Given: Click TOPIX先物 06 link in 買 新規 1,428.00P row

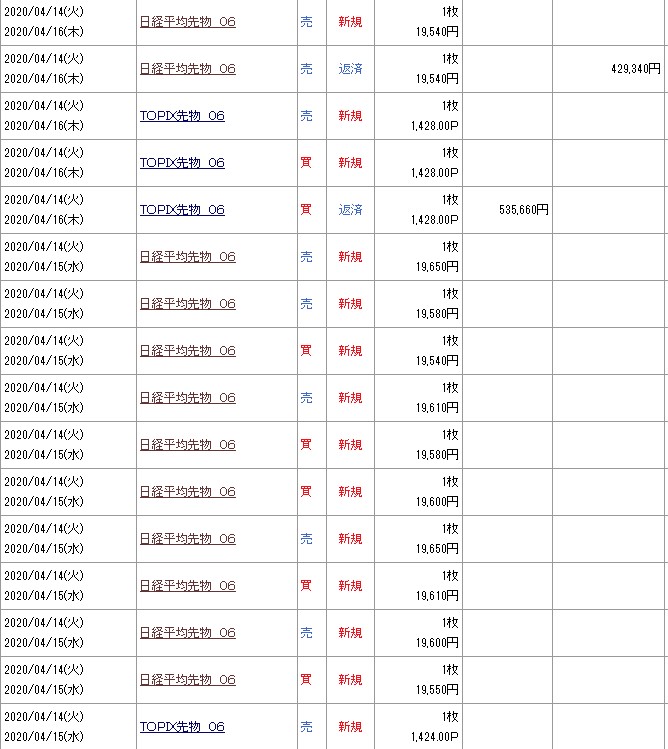Looking at the screenshot, I should [182, 163].
